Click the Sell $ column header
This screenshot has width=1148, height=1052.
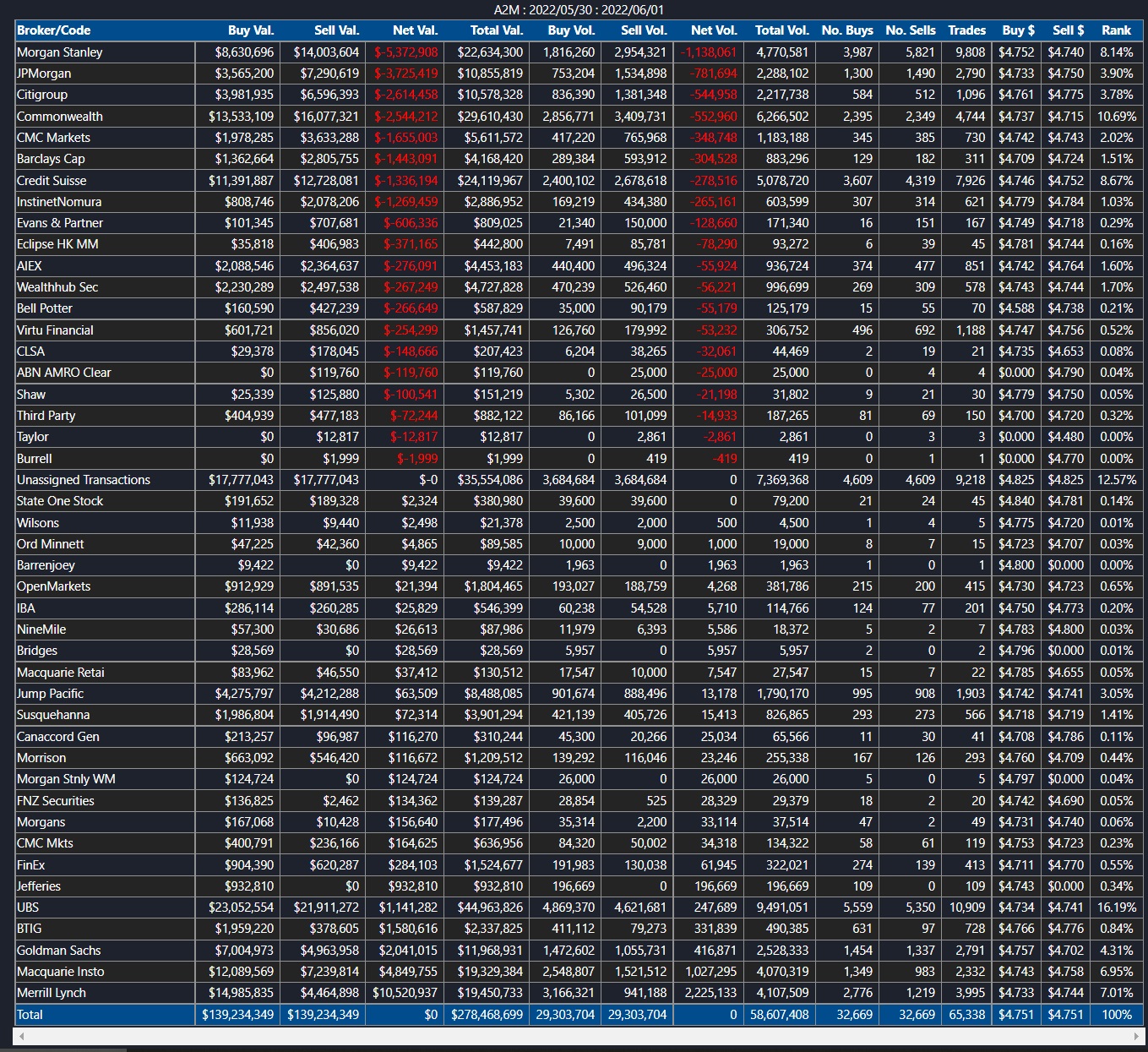pyautogui.click(x=1069, y=30)
